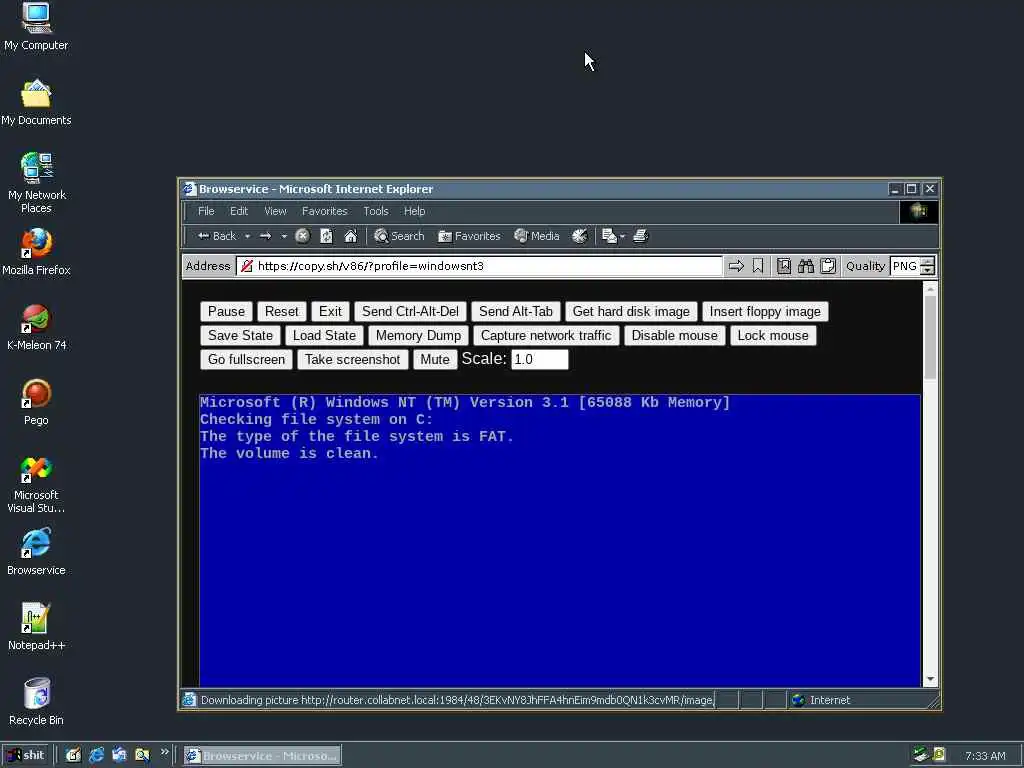Image resolution: width=1024 pixels, height=768 pixels.
Task: Select the Microsoft Visual Studio desktop shortcut
Action: pyautogui.click(x=36, y=485)
